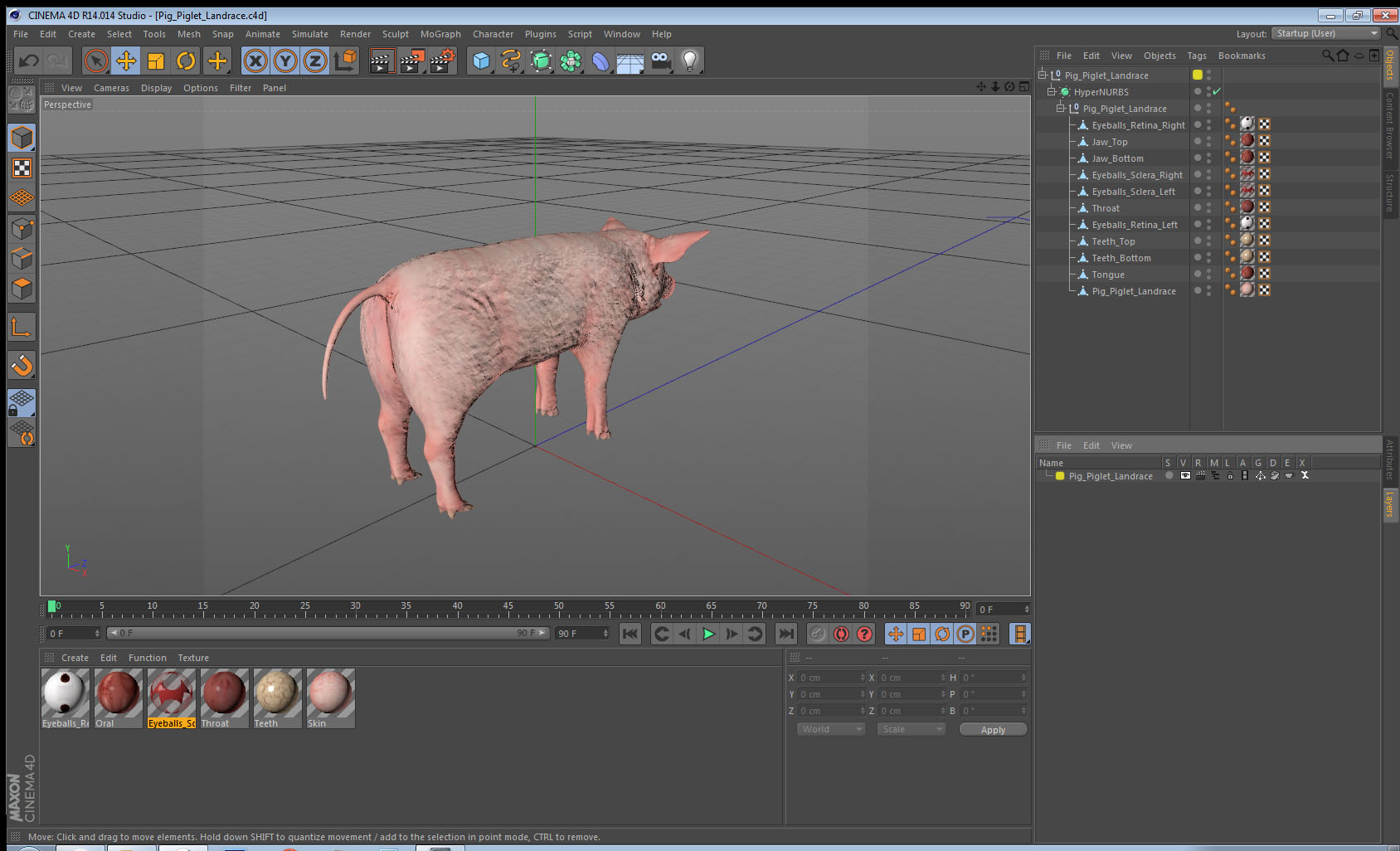The width and height of the screenshot is (1400, 851).
Task: Enable Points mode in left toolbar
Action: [22, 228]
